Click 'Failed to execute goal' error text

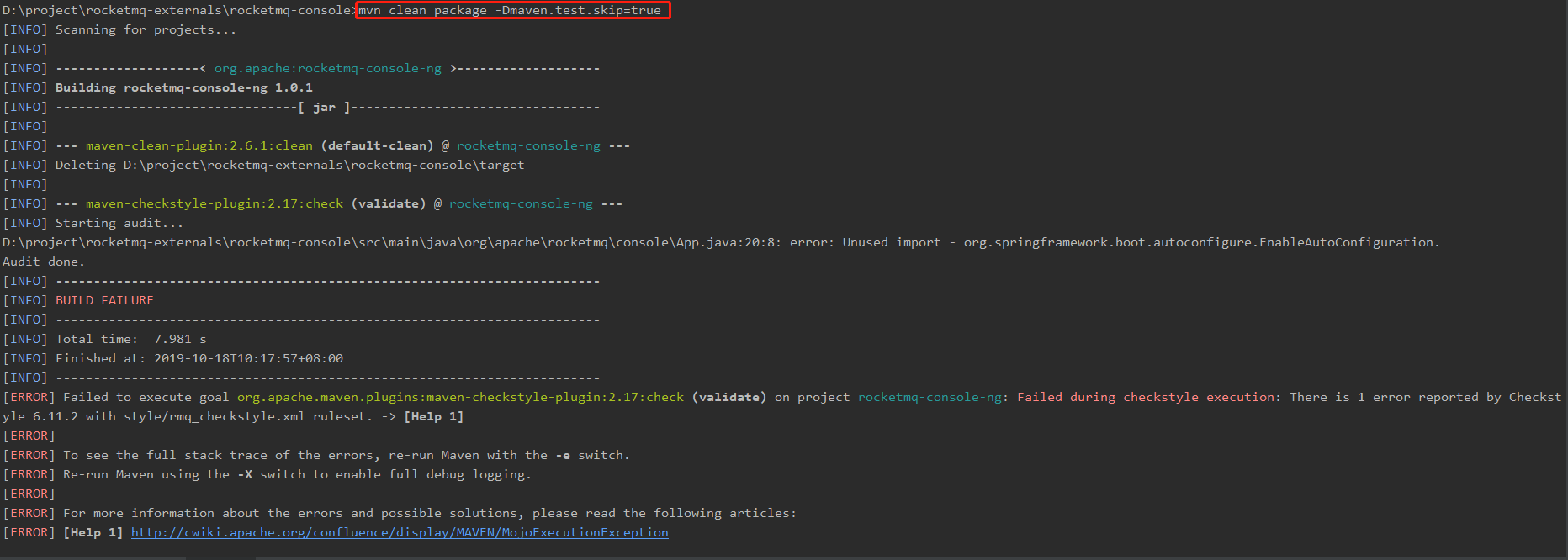coord(146,397)
